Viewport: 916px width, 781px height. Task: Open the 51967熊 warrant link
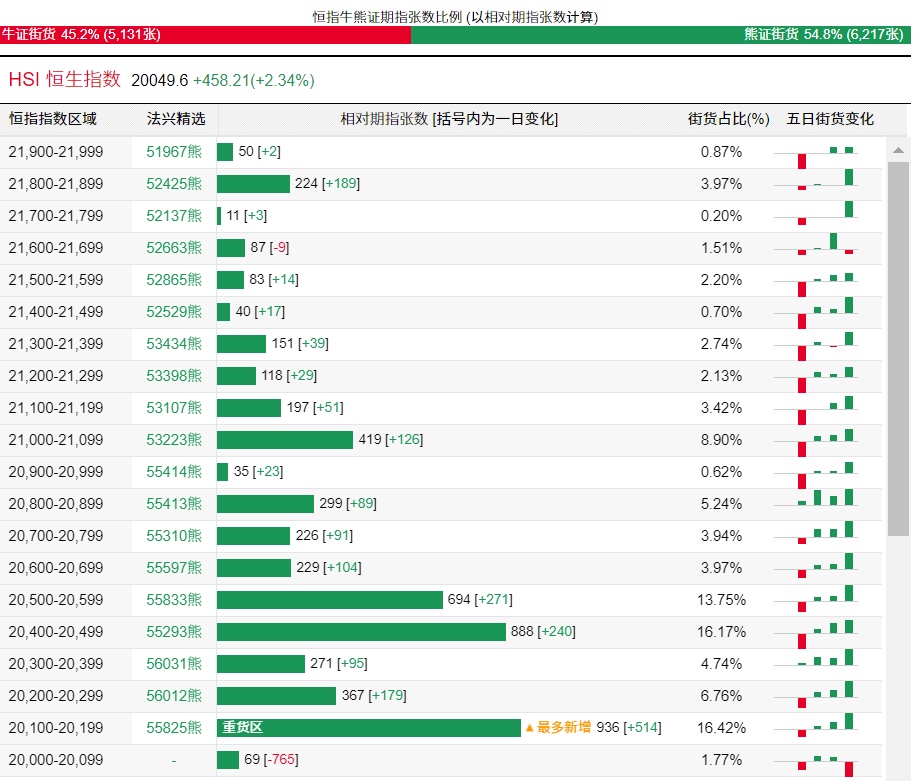tap(174, 152)
